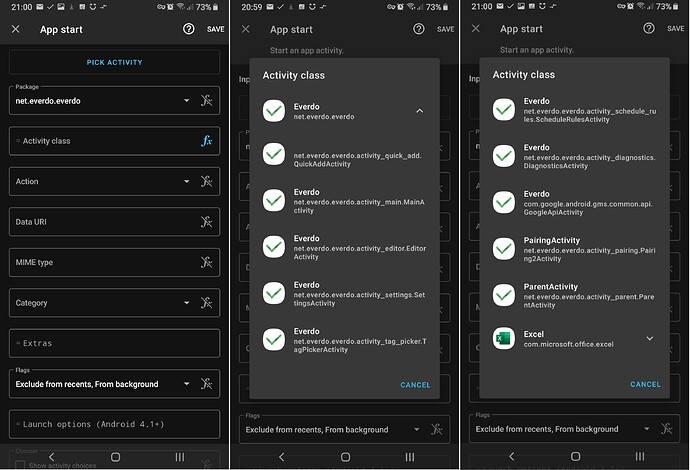The image size is (690, 470).
Task: Toggle fx expression mode for Data URI
Action: click(x=206, y=222)
